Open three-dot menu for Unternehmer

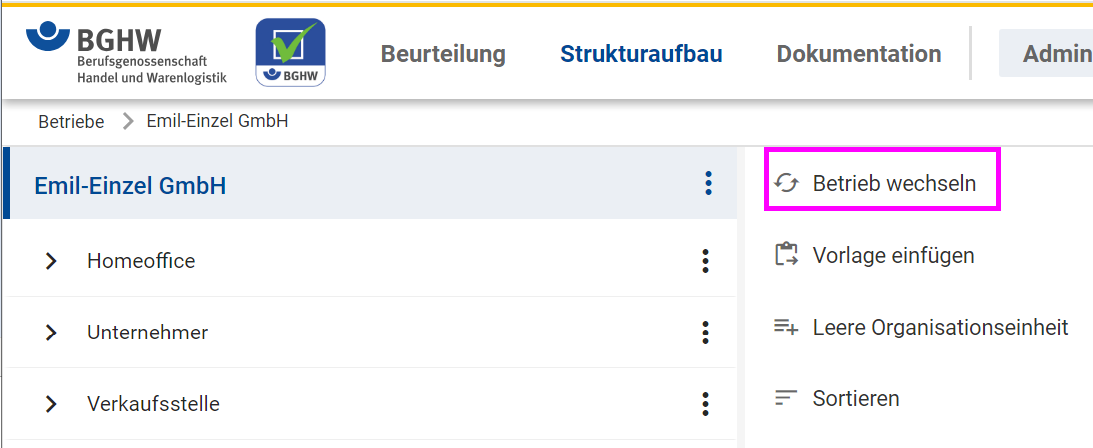pyautogui.click(x=705, y=332)
